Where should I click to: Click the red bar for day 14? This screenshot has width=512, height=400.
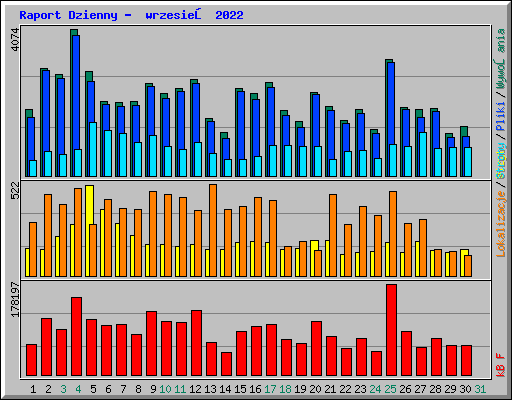tap(226, 364)
